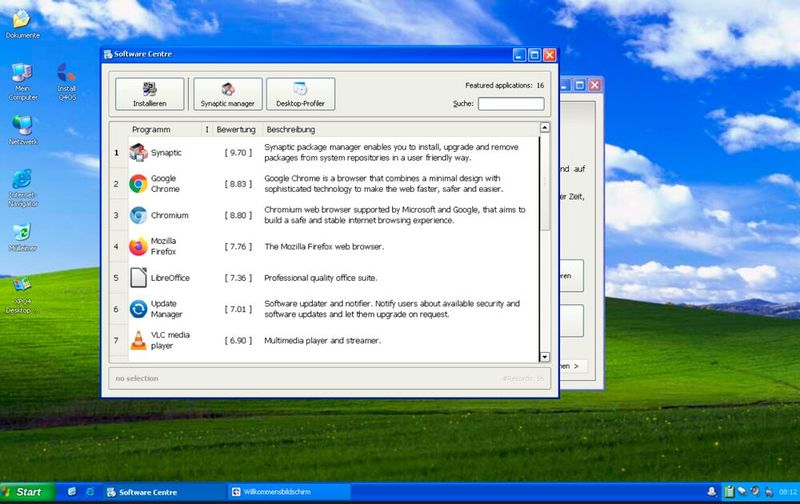Click the Installieren toolbar button
Viewport: 800px width, 504px height.
(x=149, y=94)
